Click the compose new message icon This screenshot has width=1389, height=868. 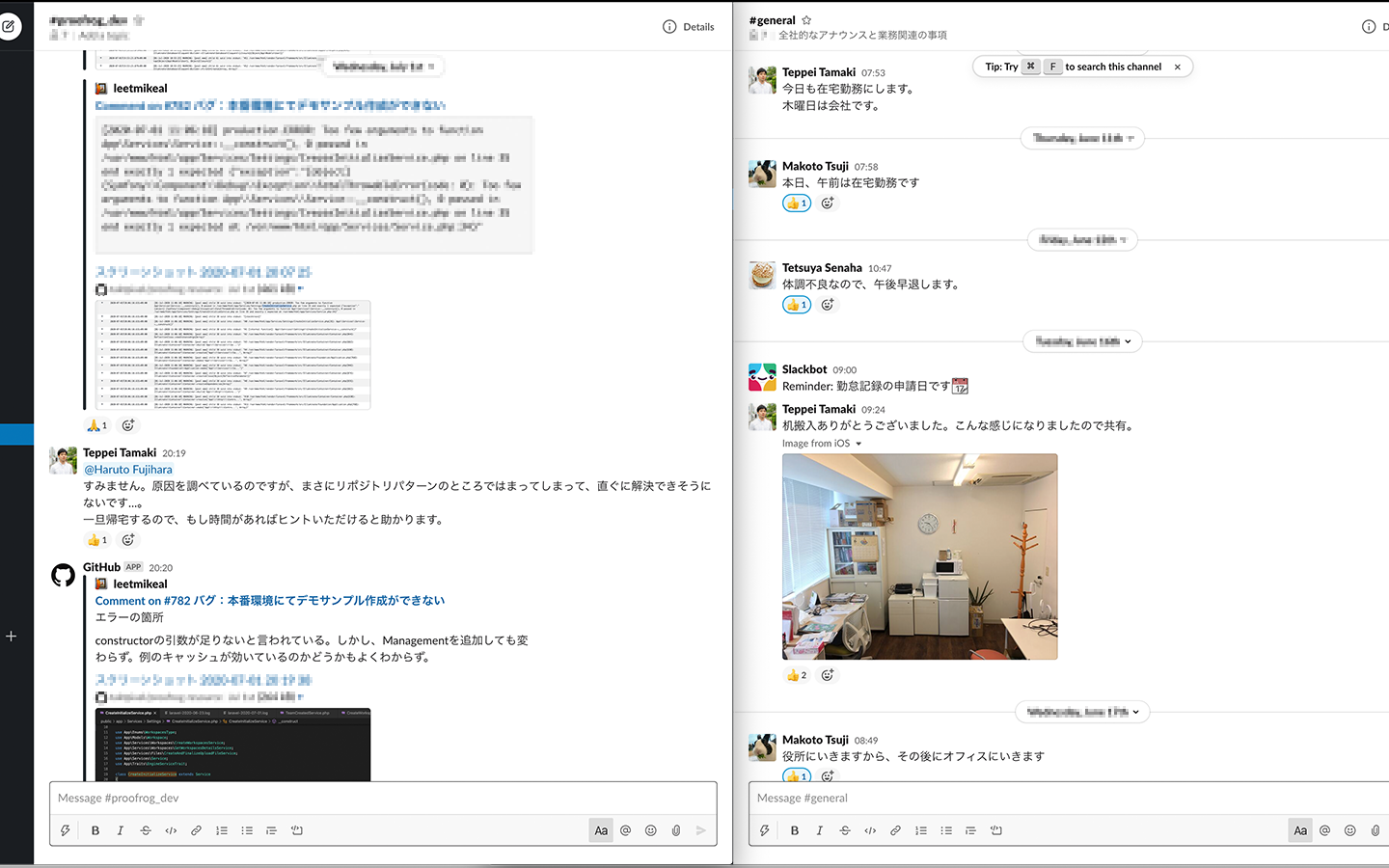(10, 26)
